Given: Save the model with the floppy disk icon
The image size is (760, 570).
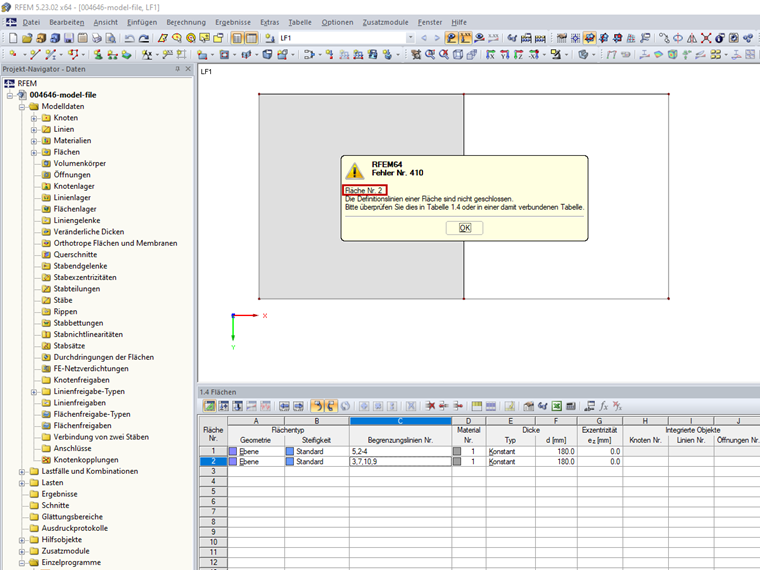Looking at the screenshot, I should click(x=69, y=38).
